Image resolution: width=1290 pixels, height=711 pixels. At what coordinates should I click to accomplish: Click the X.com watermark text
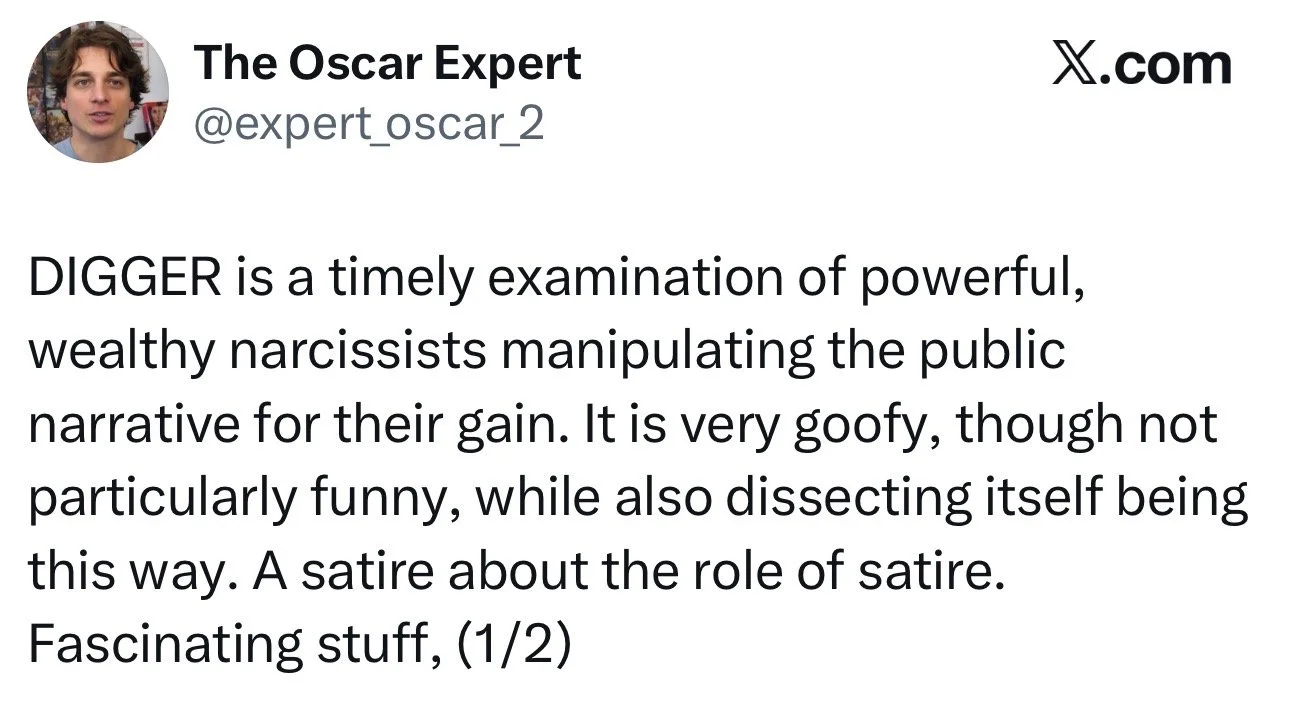click(1142, 65)
